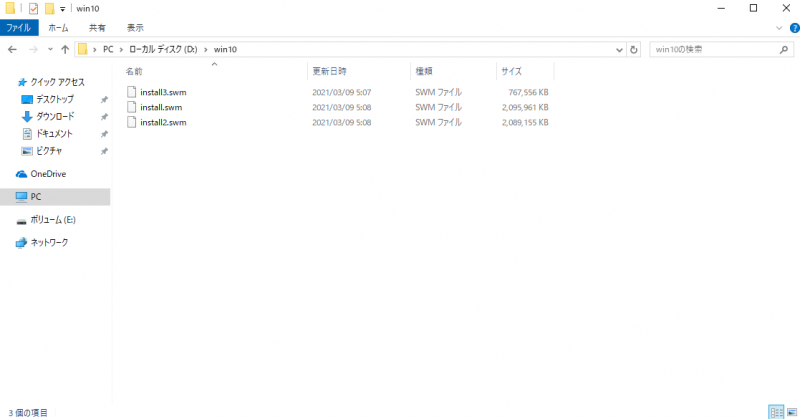Select PC in the breadcrumb path
Screen dimensions: 800x419
coord(108,50)
